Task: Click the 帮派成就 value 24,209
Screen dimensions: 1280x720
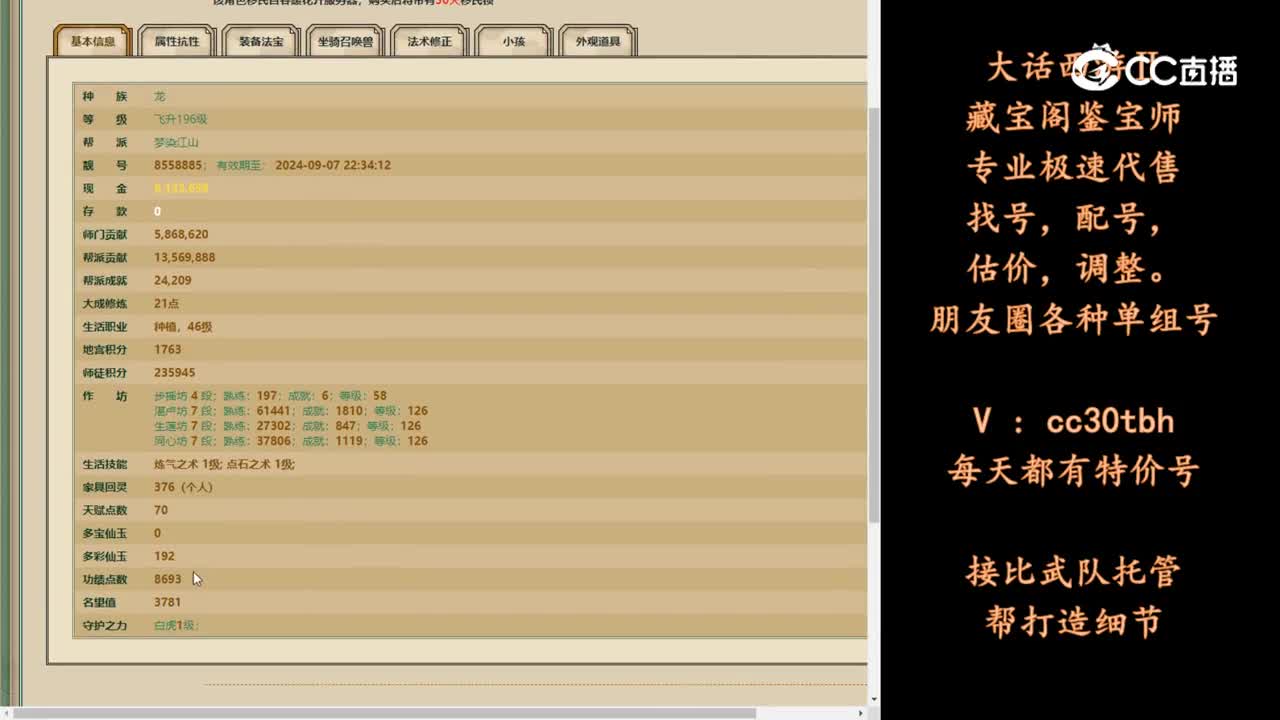Action: 173,280
